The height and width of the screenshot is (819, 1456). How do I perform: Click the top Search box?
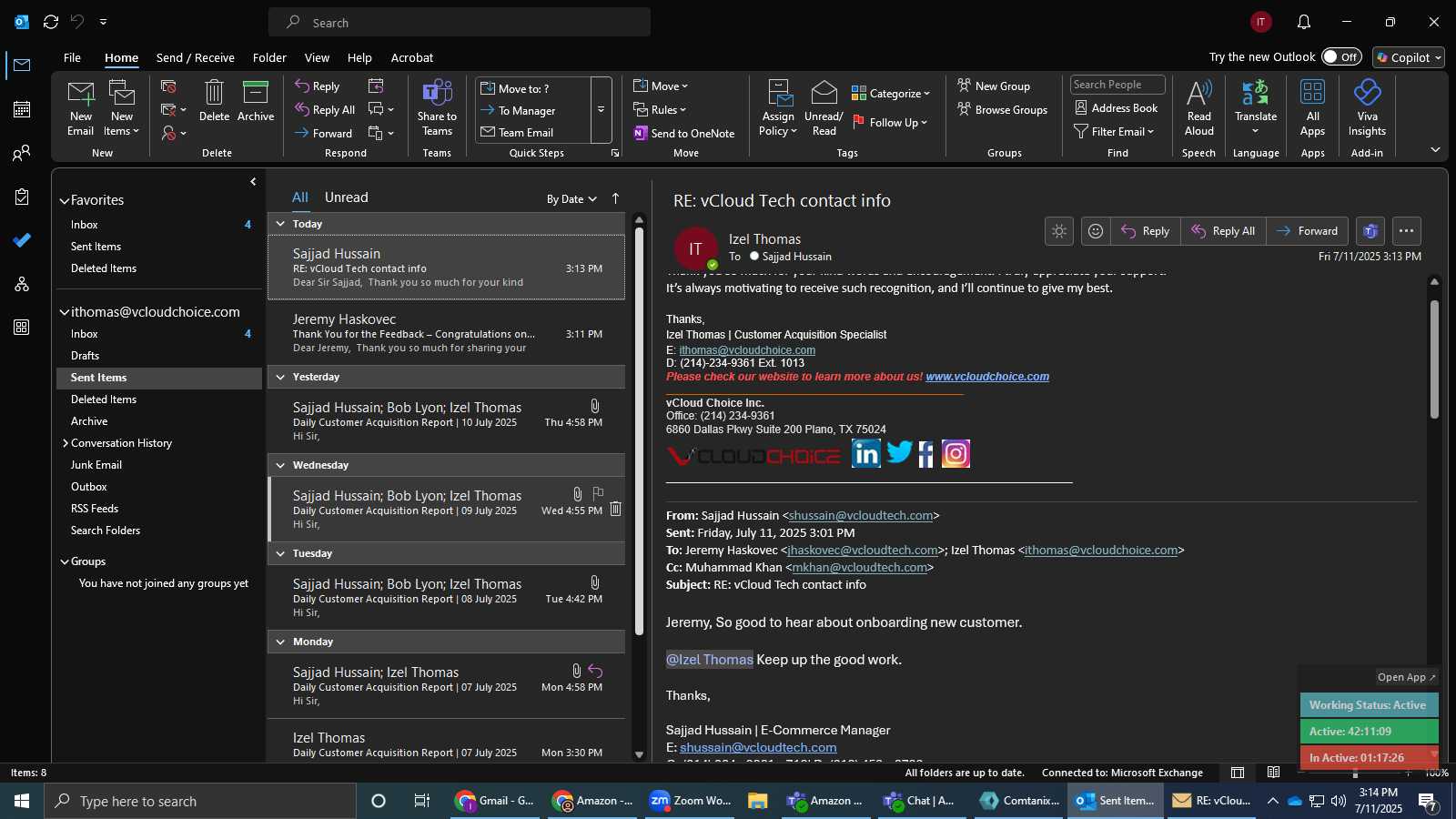[460, 23]
